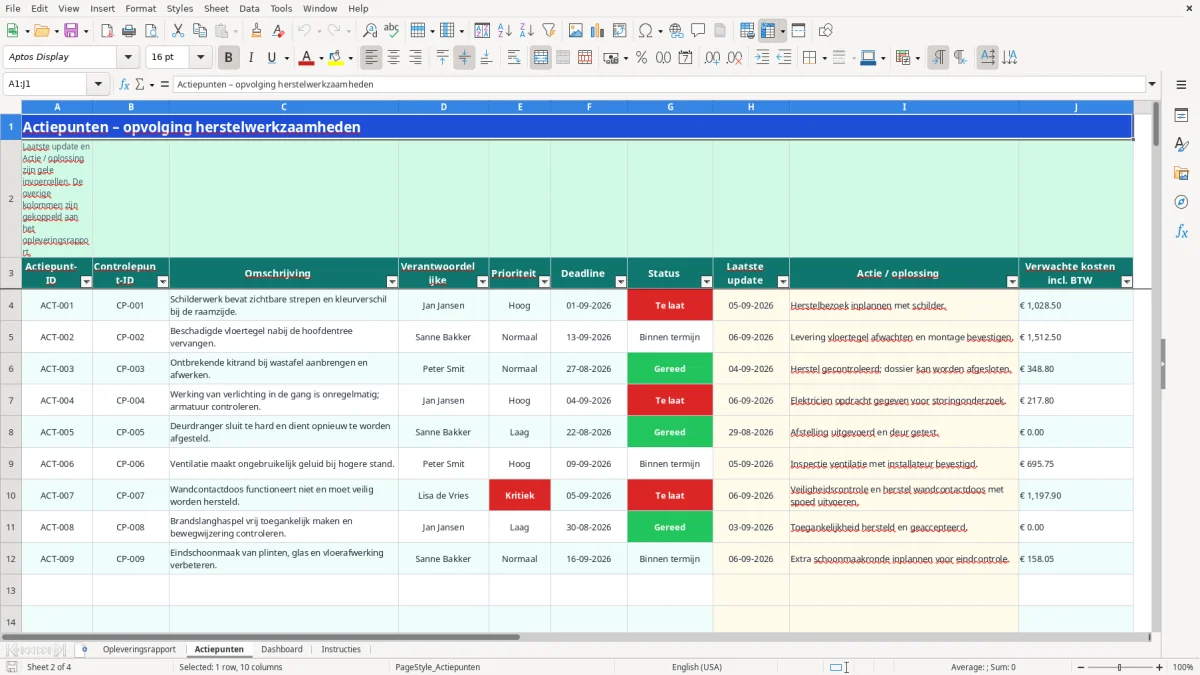The height and width of the screenshot is (675, 1200).
Task: Open the Function Wizard
Action: pyautogui.click(x=125, y=85)
